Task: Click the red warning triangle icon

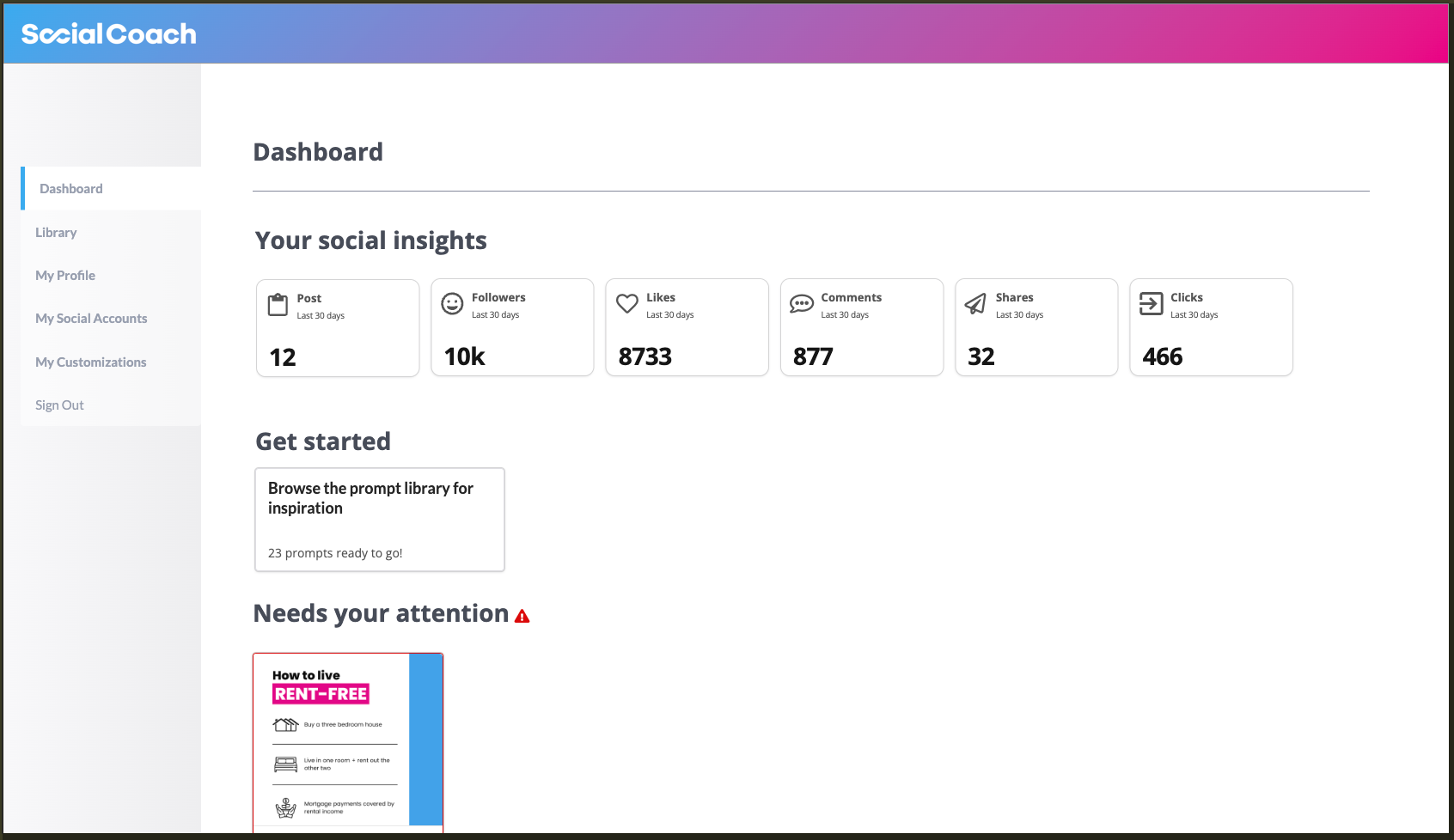Action: 522,616
